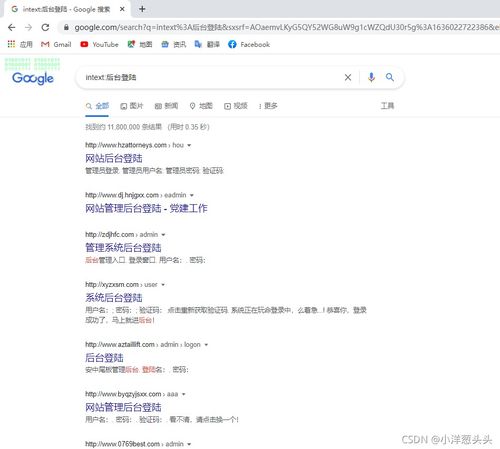The width and height of the screenshot is (500, 449).
Task: Click the Google logo
Action: pos(33,78)
